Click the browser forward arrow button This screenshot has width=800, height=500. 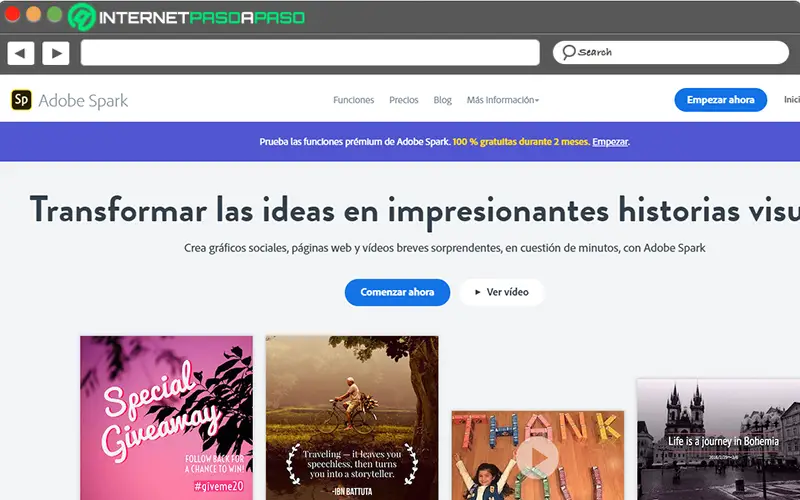click(56, 53)
